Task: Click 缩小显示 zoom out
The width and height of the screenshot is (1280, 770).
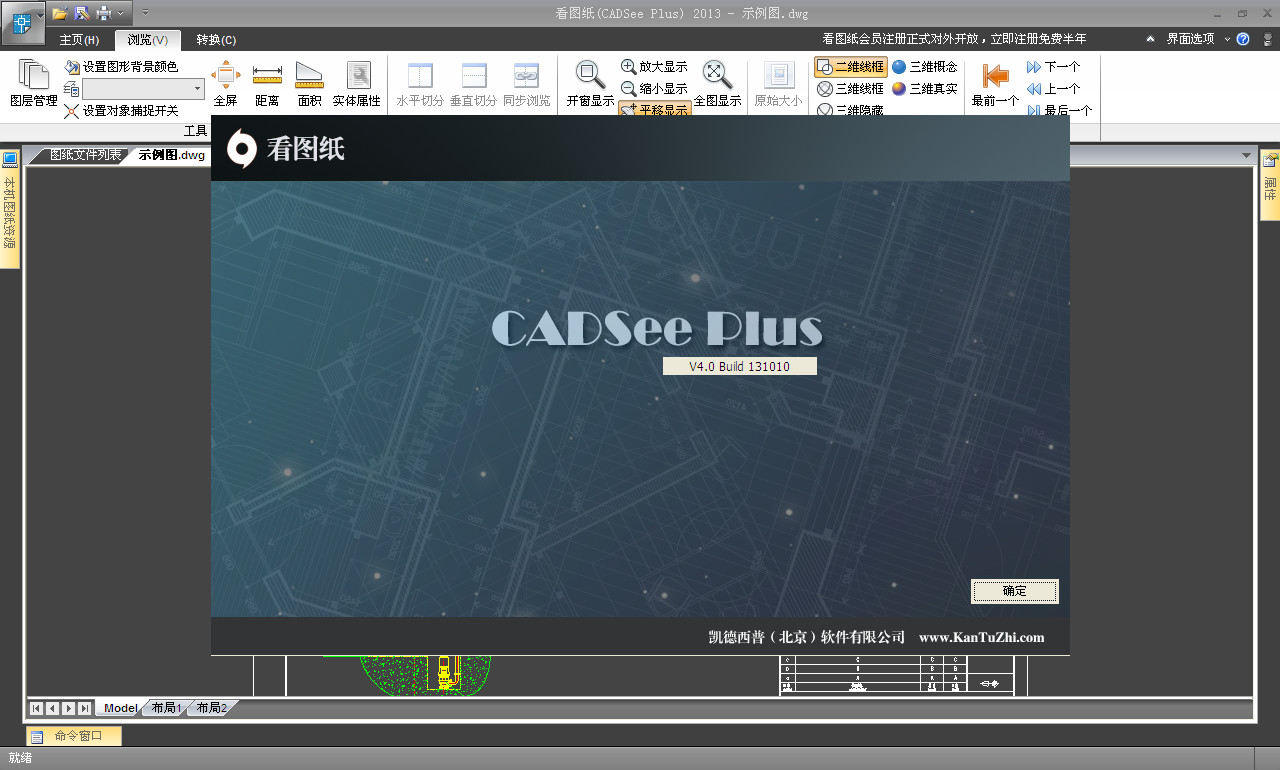Action: point(654,89)
